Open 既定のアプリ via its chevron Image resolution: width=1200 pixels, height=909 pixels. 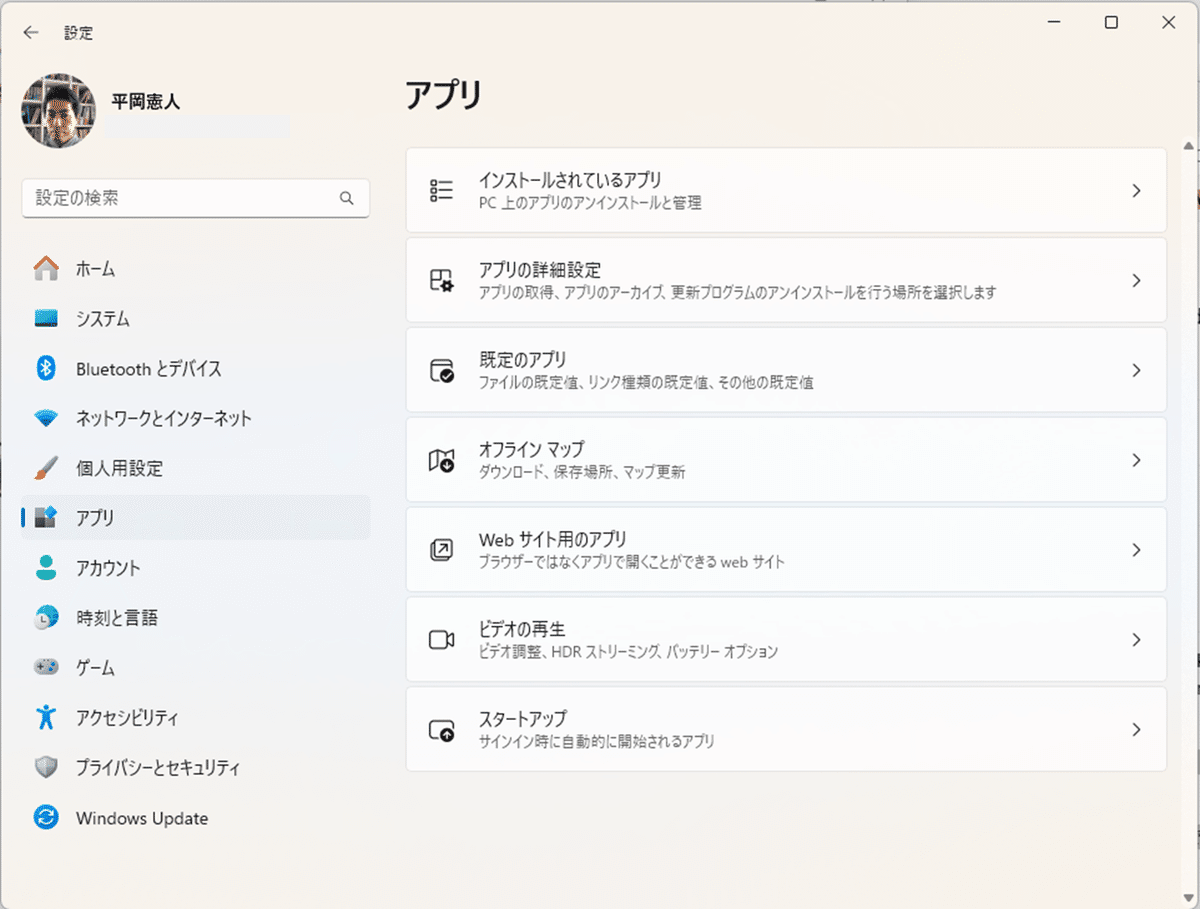point(1136,370)
